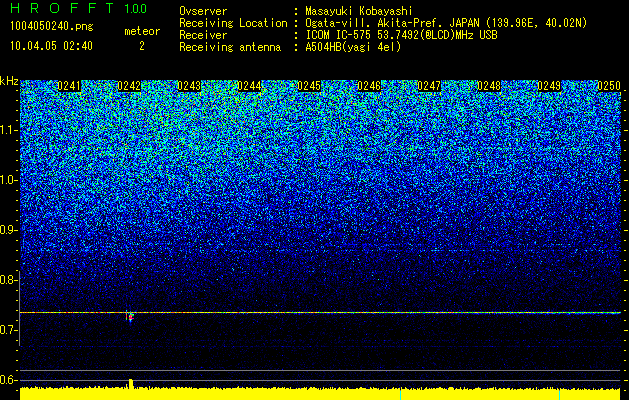The width and height of the screenshot is (629, 400).
Task: Click time marker 0241
Action: (x=69, y=86)
